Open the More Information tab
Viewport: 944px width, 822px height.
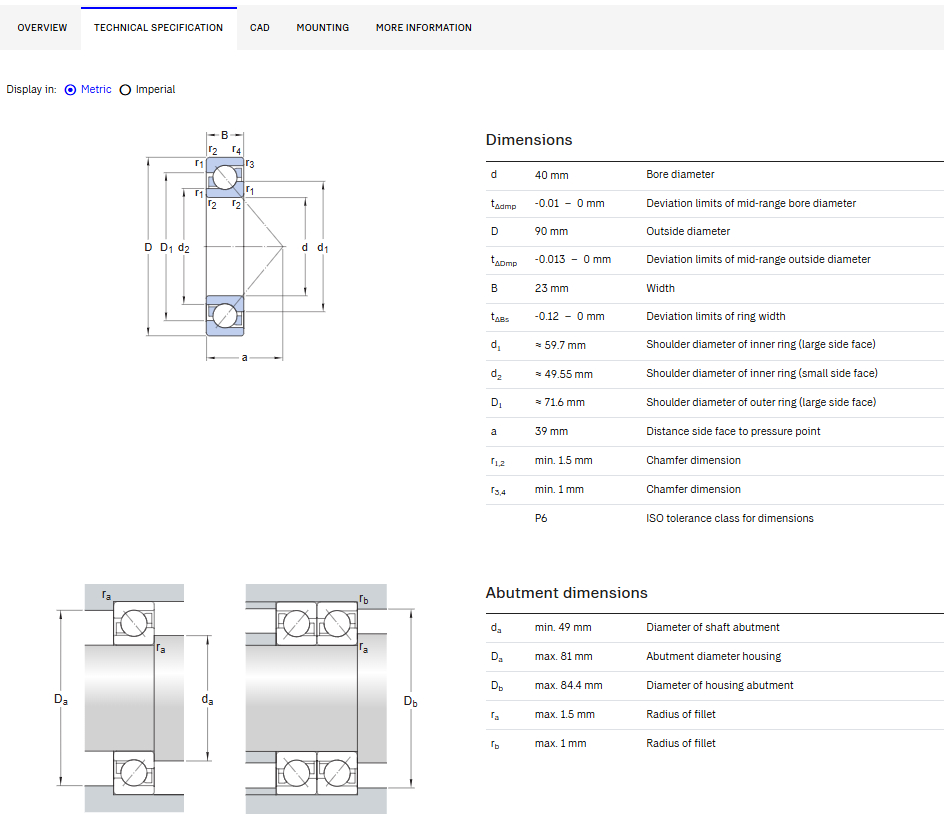click(x=424, y=28)
